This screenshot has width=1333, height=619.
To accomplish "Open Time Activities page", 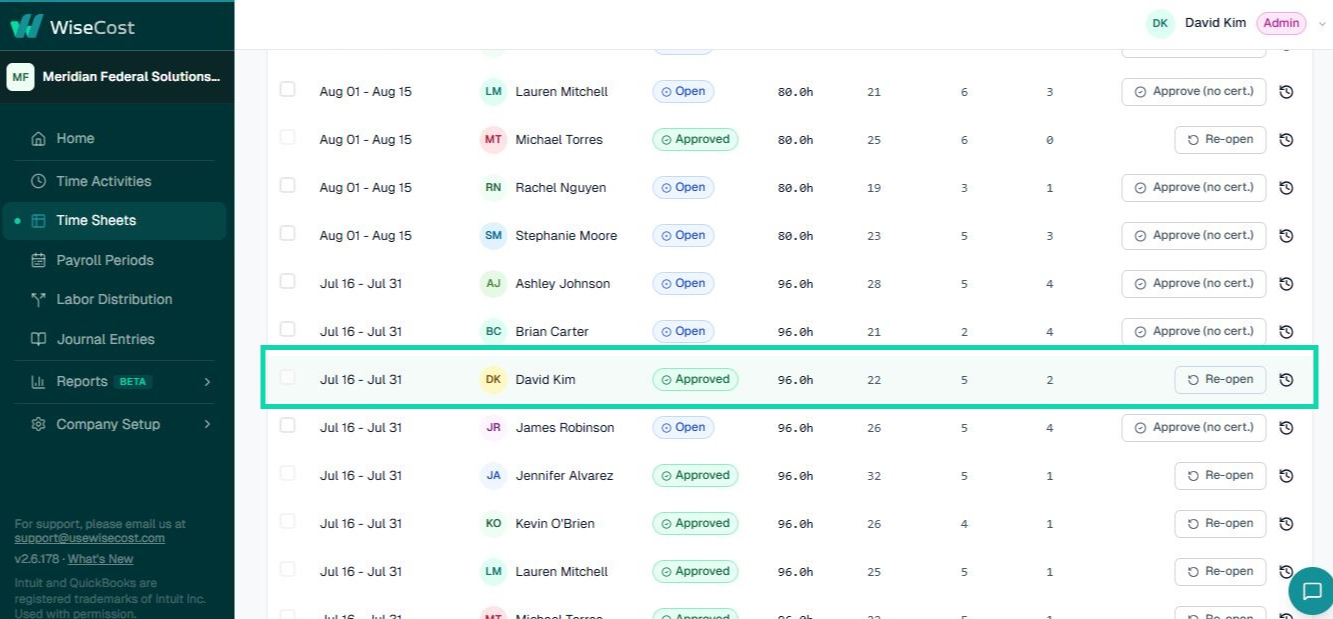I will coord(115,181).
